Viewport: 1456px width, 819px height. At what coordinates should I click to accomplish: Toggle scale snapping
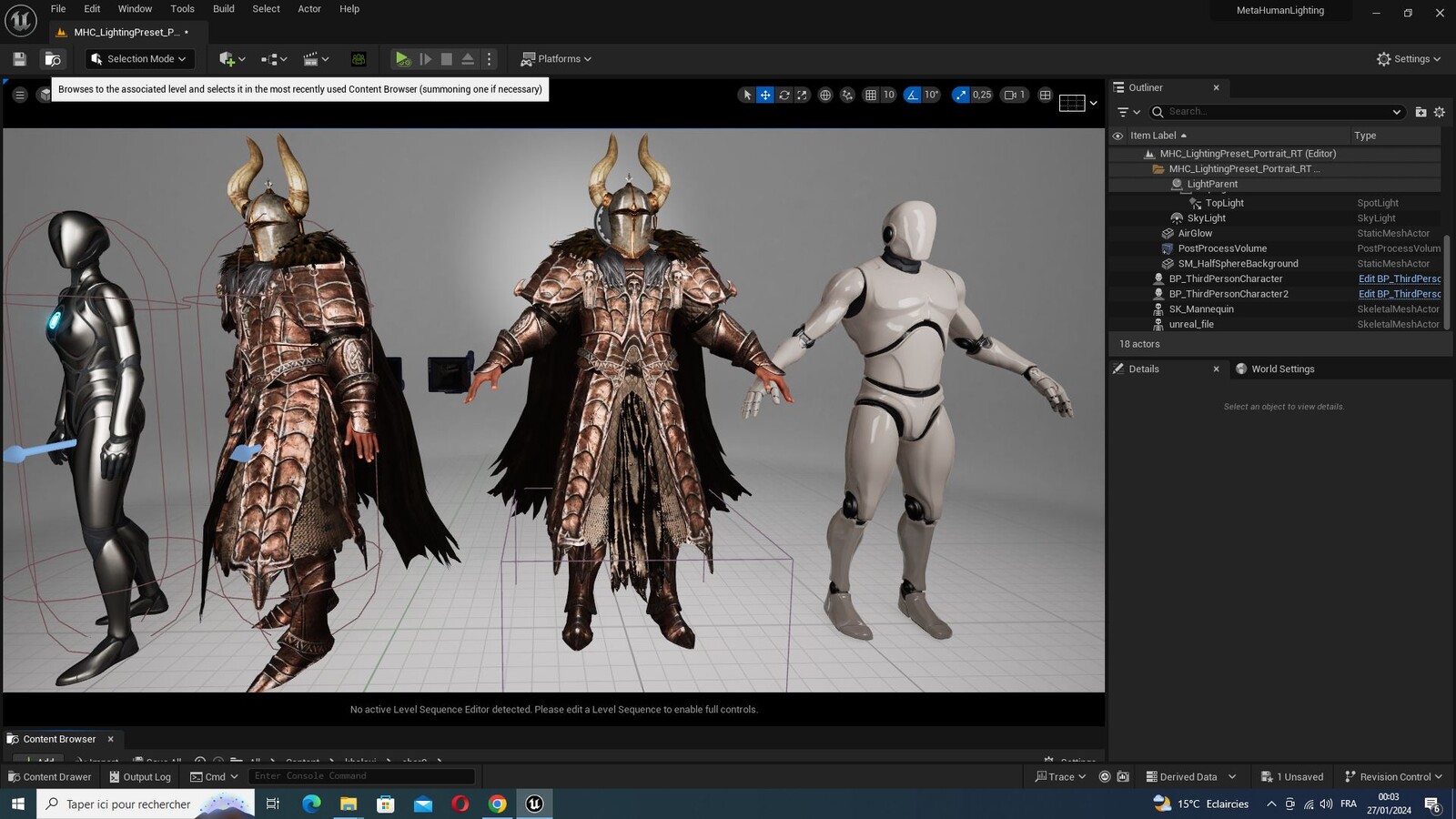click(961, 95)
